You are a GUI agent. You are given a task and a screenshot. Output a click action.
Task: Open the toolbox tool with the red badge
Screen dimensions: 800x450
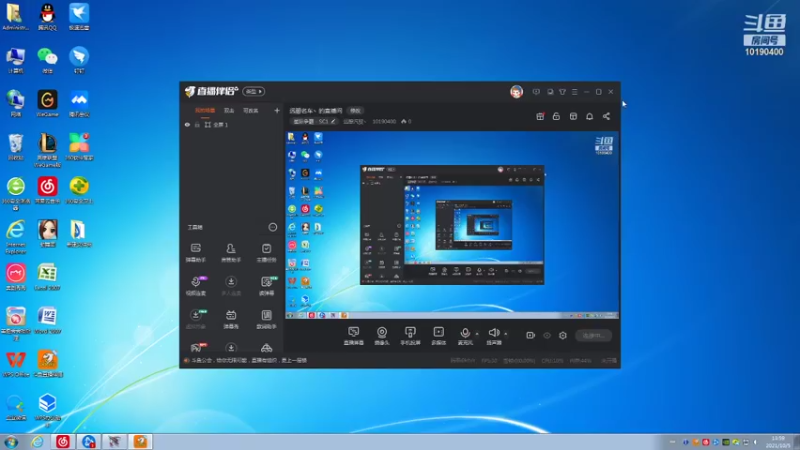(196, 348)
